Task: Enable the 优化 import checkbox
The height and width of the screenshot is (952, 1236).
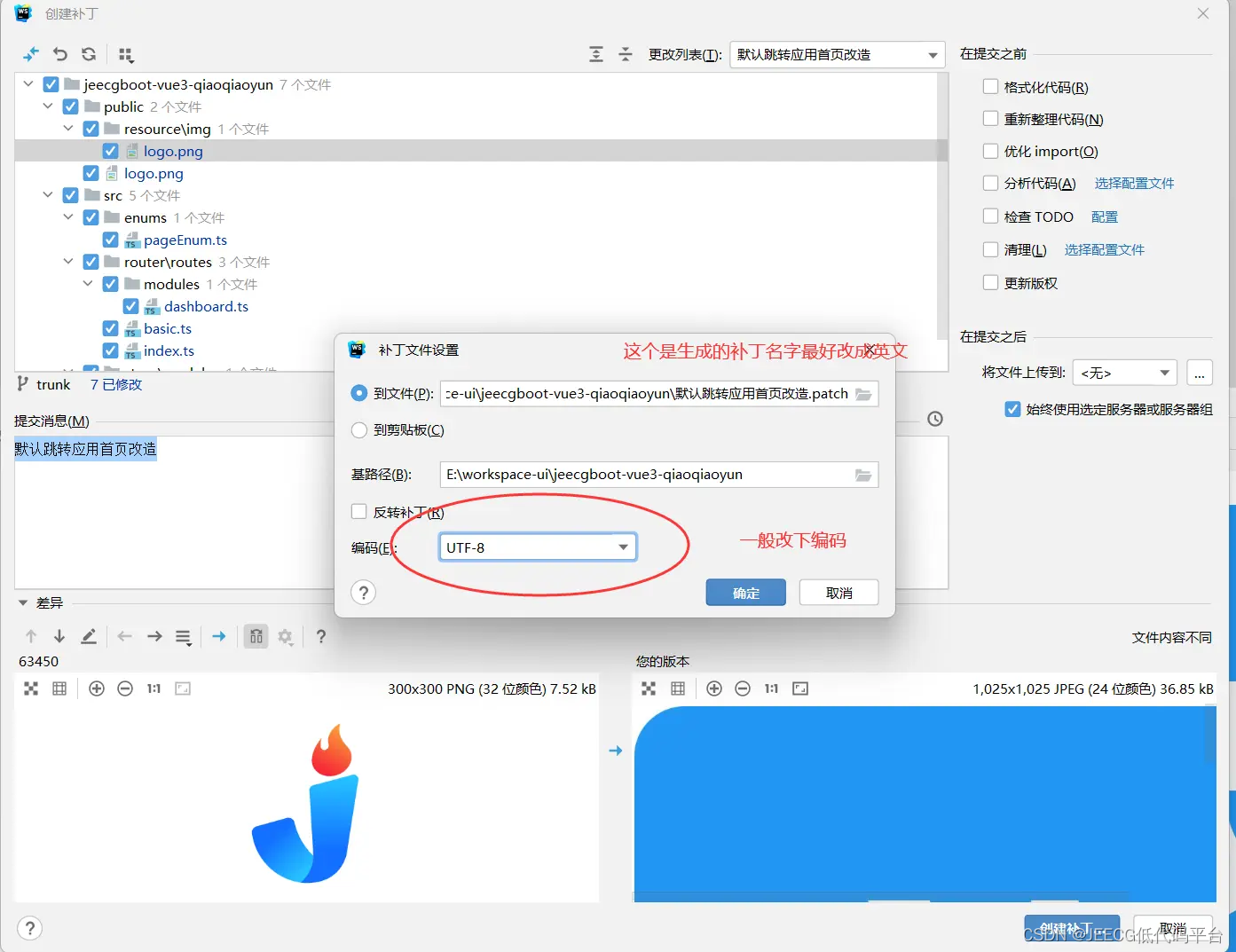Action: point(990,151)
